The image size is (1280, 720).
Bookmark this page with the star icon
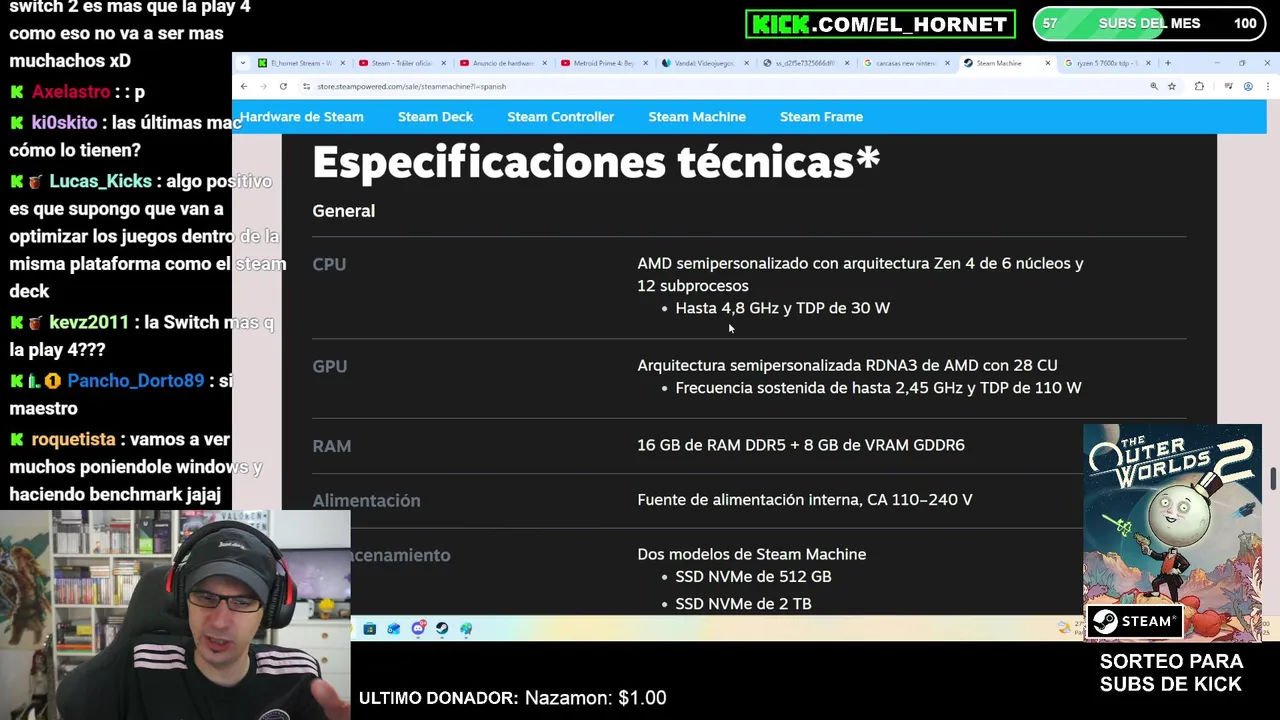click(1172, 86)
